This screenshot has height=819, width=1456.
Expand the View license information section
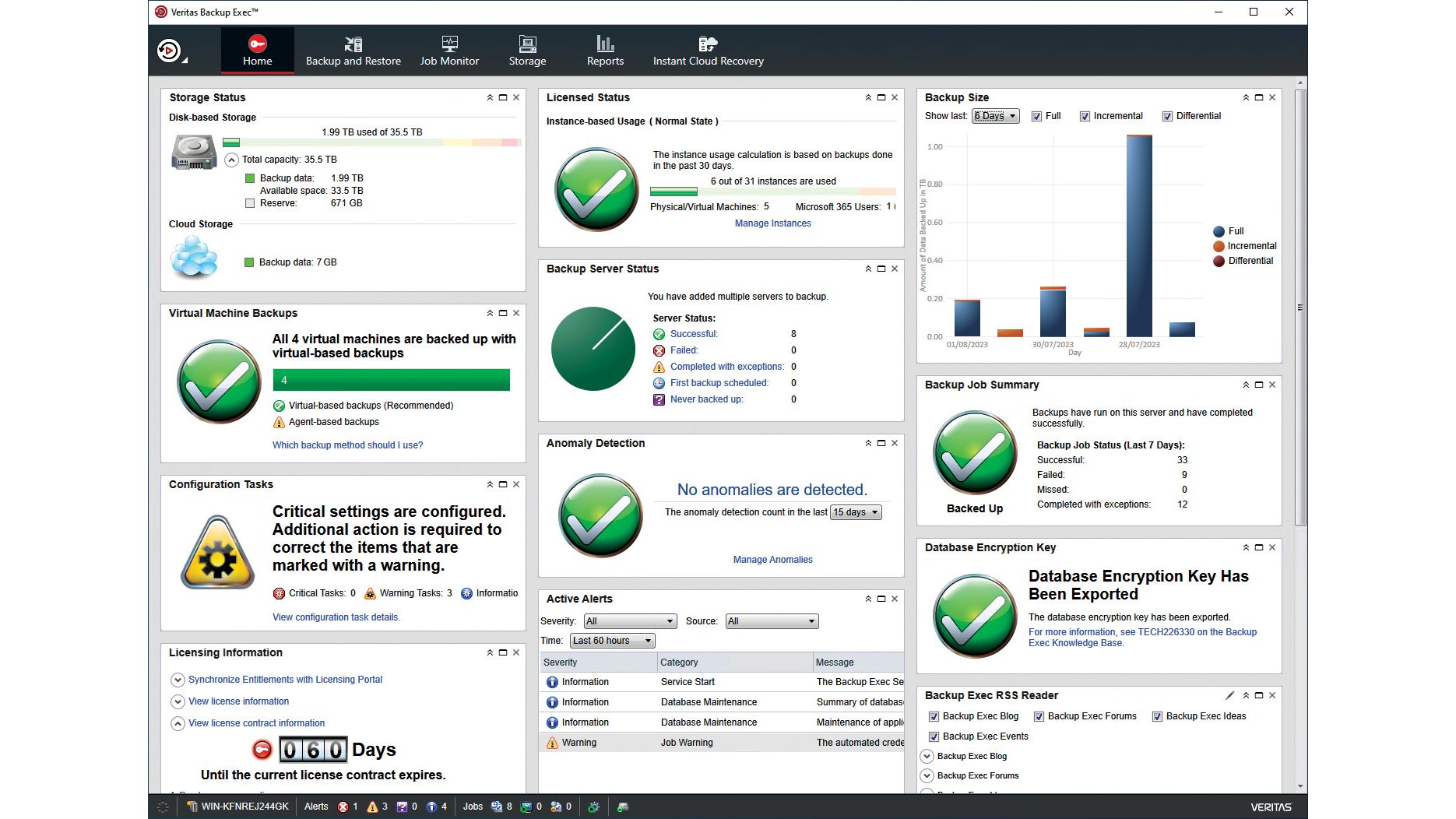click(178, 701)
